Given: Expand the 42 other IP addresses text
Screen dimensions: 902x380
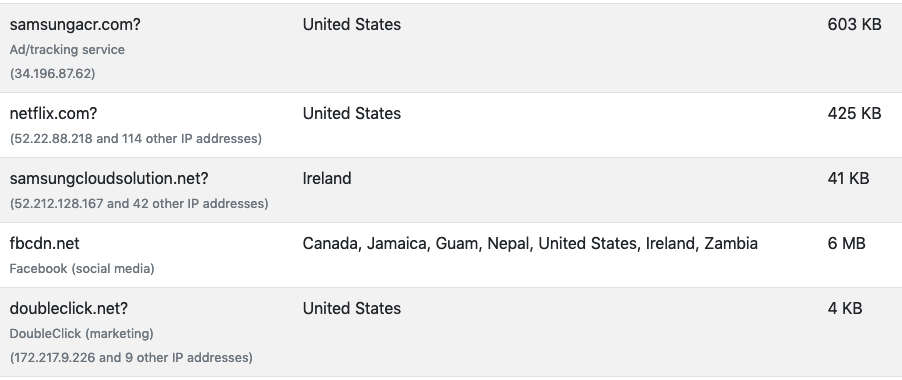Looking at the screenshot, I should 200,204.
